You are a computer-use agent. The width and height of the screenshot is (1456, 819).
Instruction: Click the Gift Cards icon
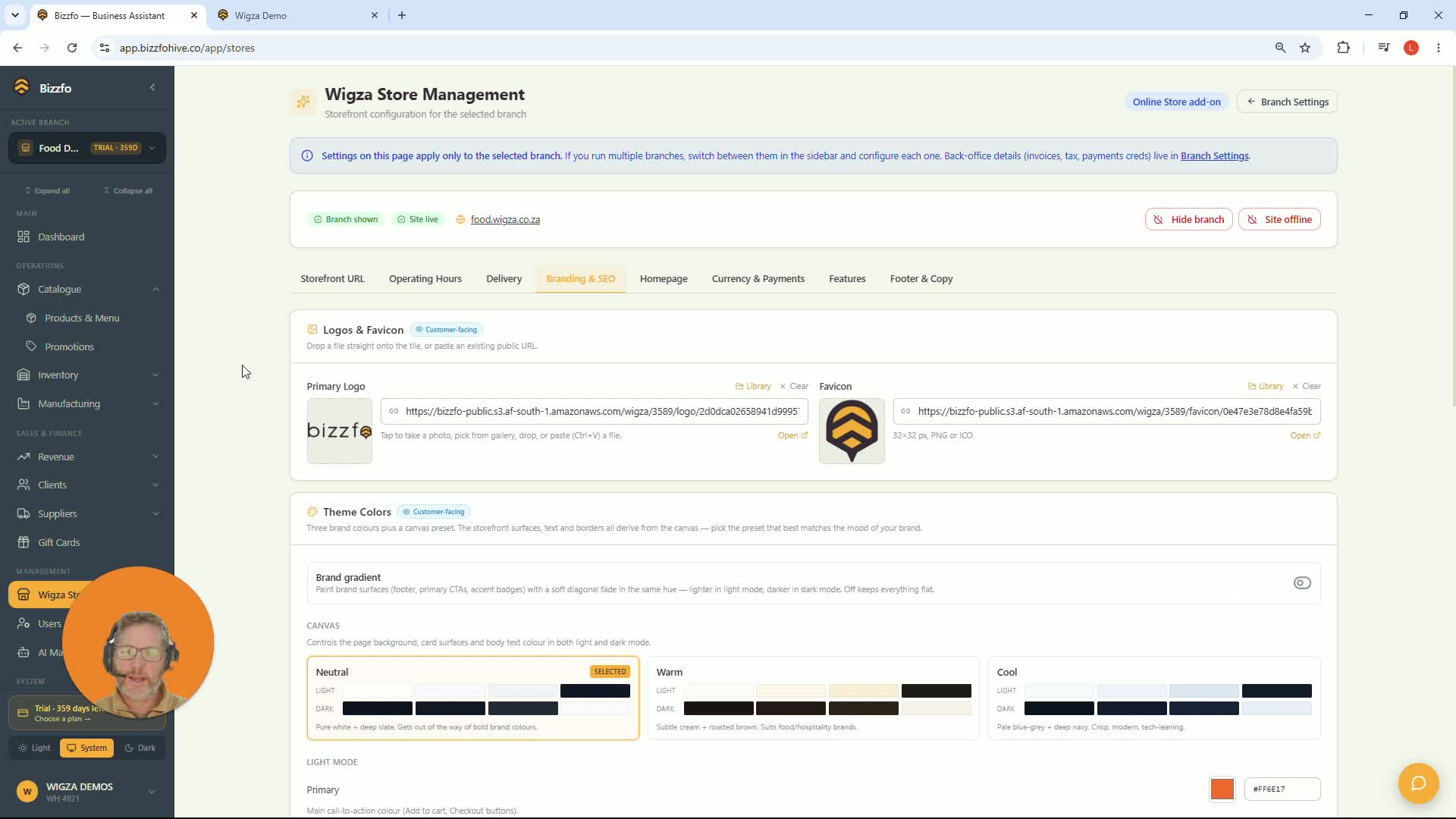point(24,542)
